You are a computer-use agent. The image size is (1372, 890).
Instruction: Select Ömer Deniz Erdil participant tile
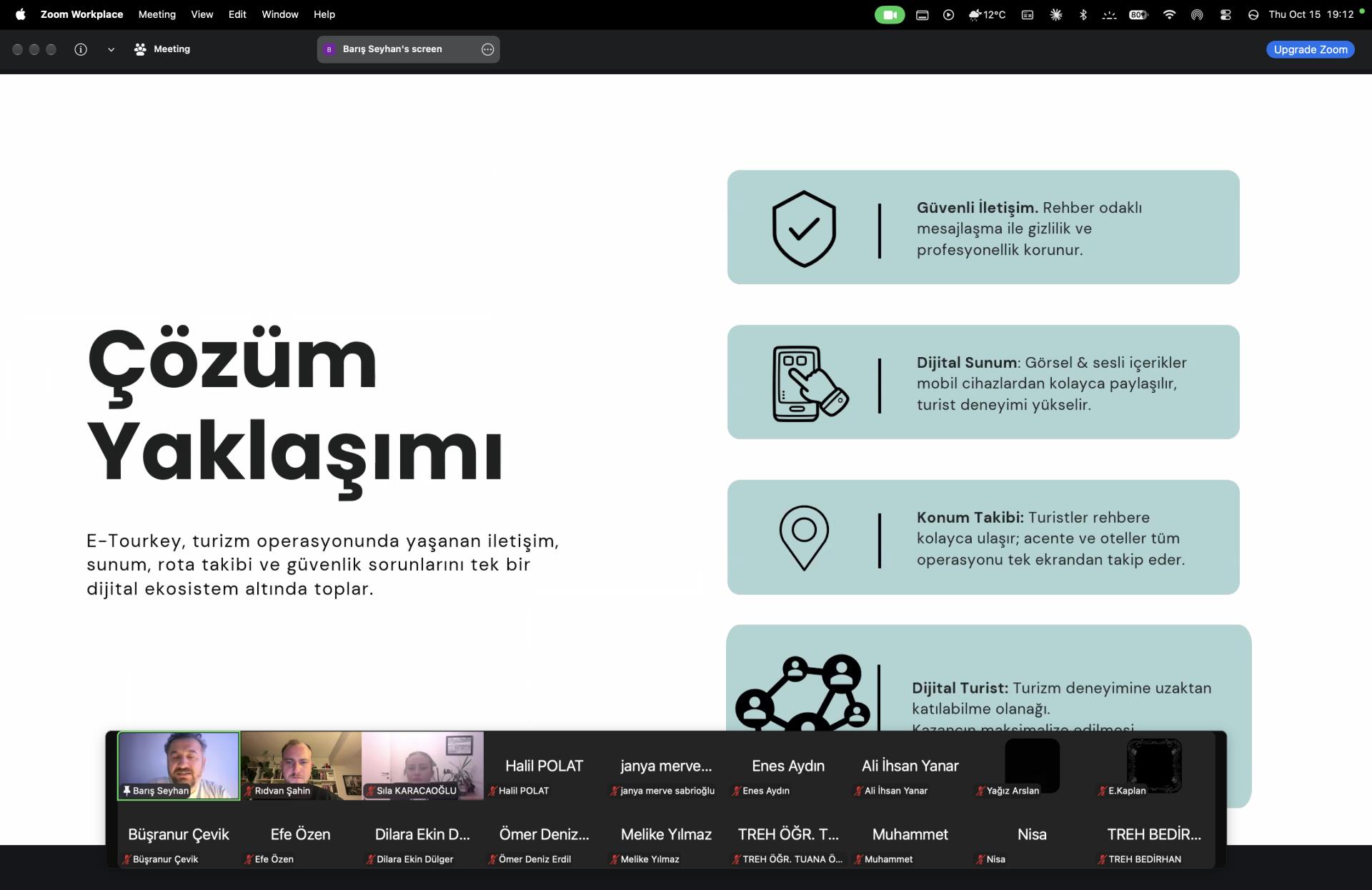(x=545, y=834)
